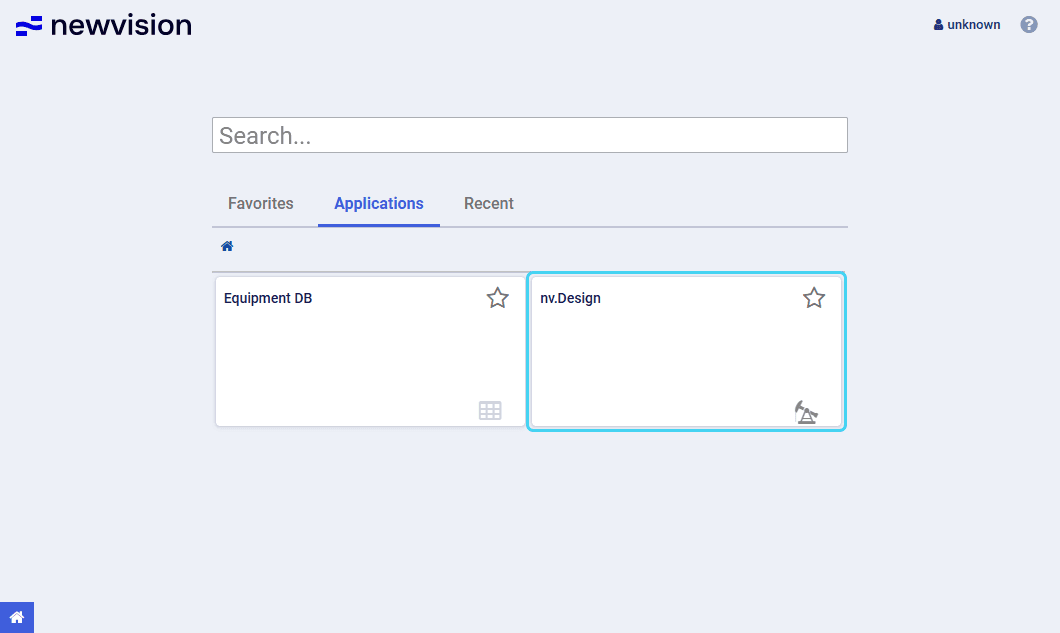This screenshot has width=1060, height=633.
Task: Open the Recent tab
Action: [489, 204]
